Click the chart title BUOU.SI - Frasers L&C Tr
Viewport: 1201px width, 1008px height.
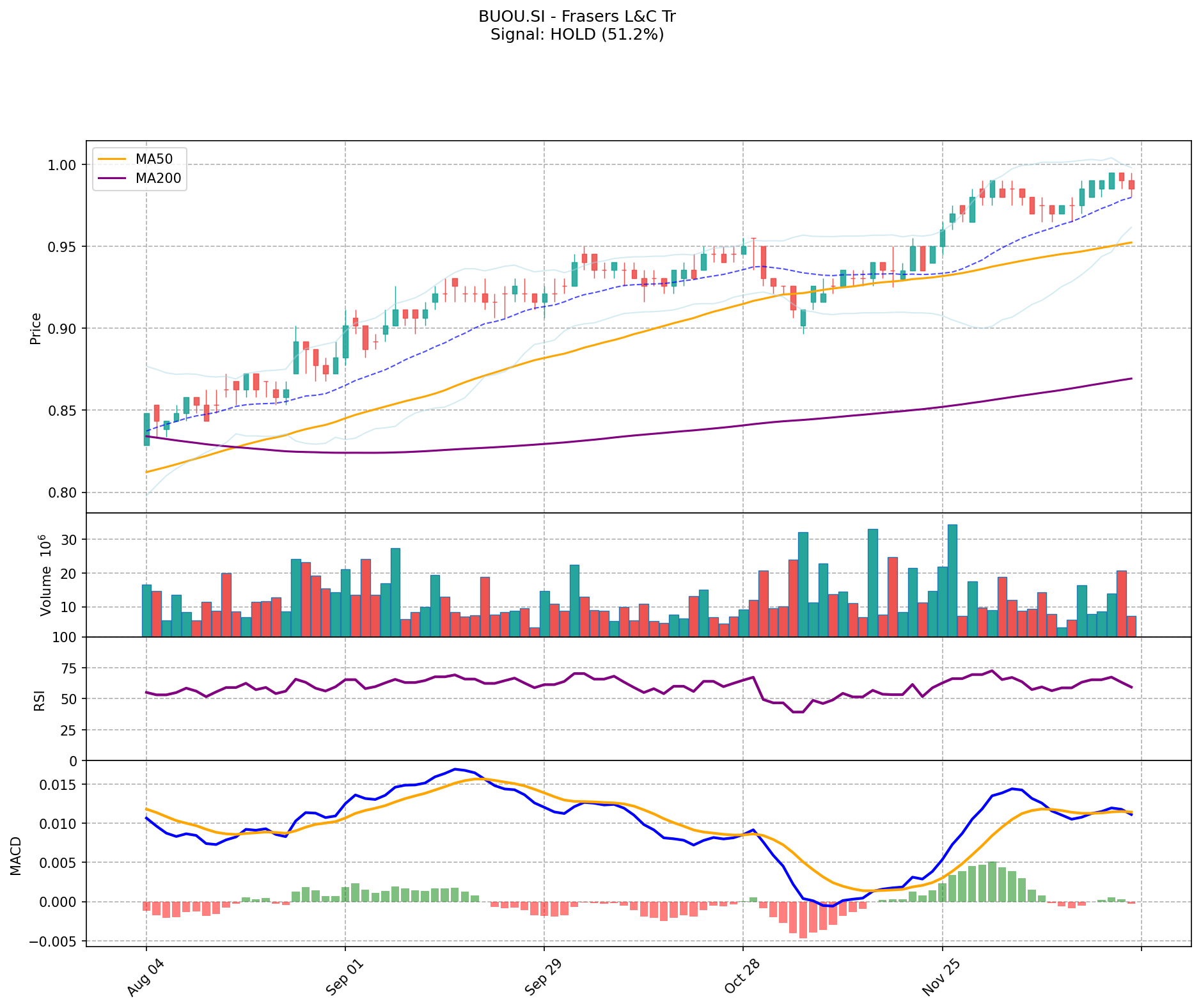tap(577, 17)
